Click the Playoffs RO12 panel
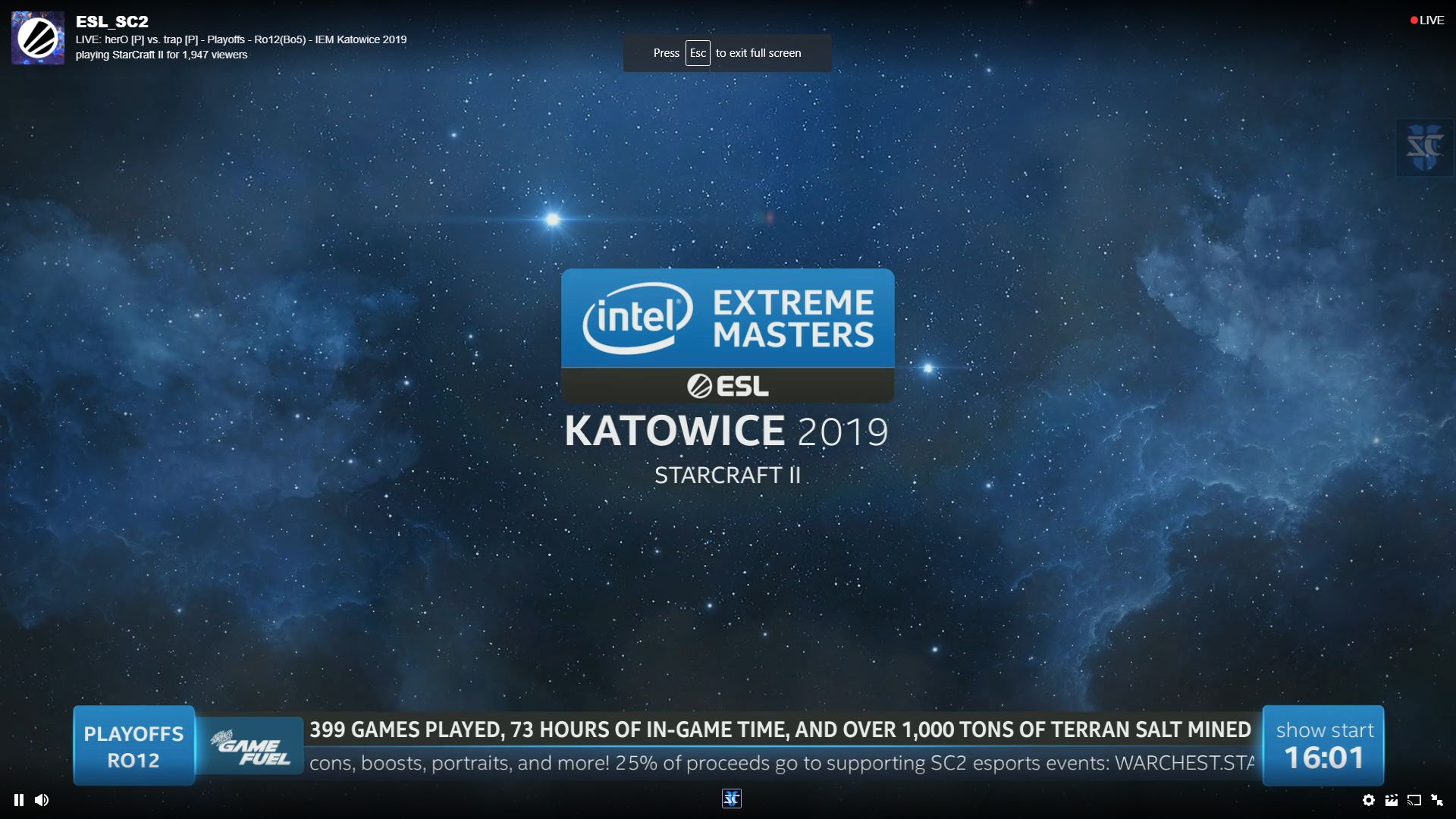This screenshot has width=1456, height=819. pos(133,746)
